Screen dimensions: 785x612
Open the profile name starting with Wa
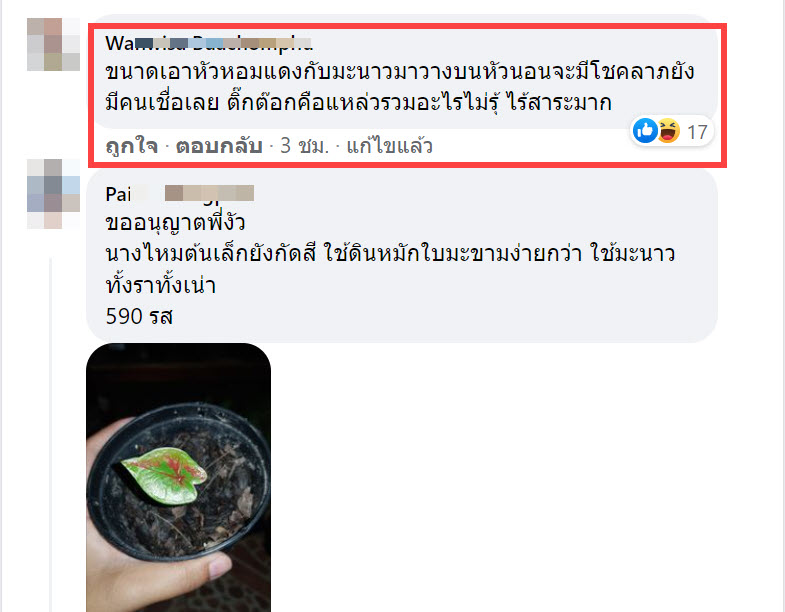209,44
